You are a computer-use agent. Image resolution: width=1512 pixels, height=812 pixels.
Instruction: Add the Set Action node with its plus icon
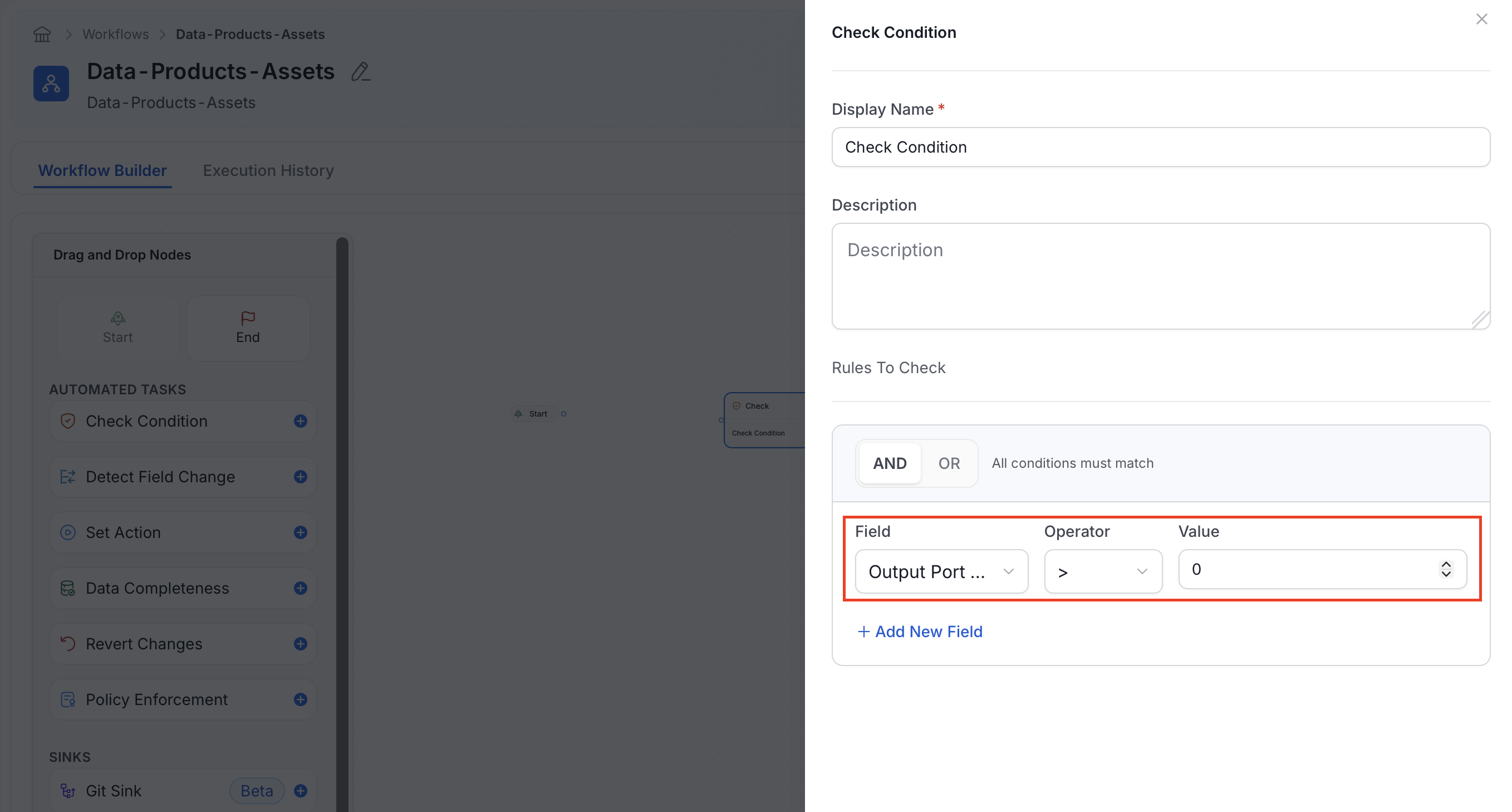[x=301, y=532]
